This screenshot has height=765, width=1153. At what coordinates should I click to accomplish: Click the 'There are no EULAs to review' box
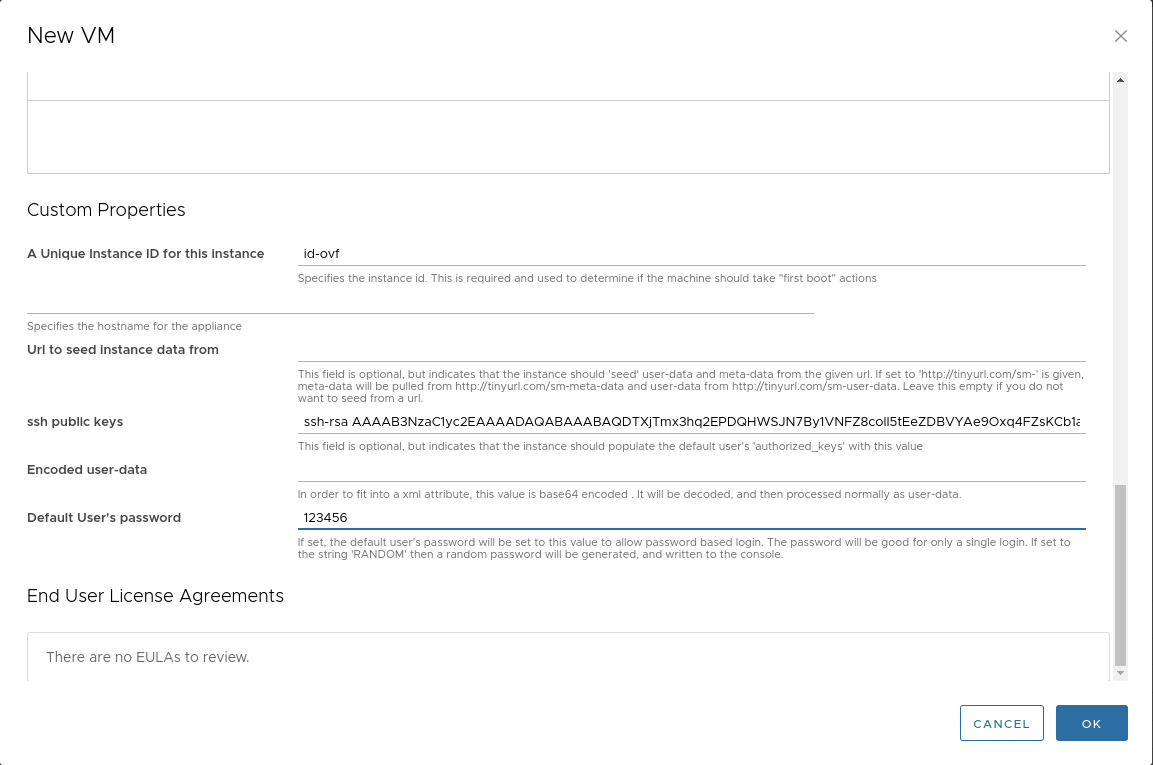point(568,657)
